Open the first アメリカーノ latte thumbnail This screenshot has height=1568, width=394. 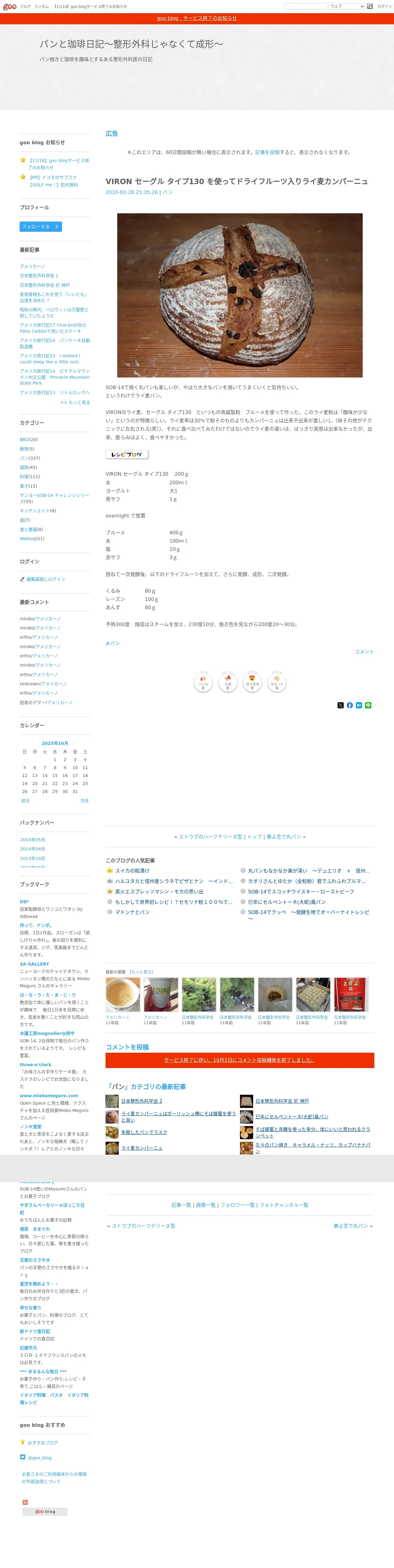(x=123, y=995)
